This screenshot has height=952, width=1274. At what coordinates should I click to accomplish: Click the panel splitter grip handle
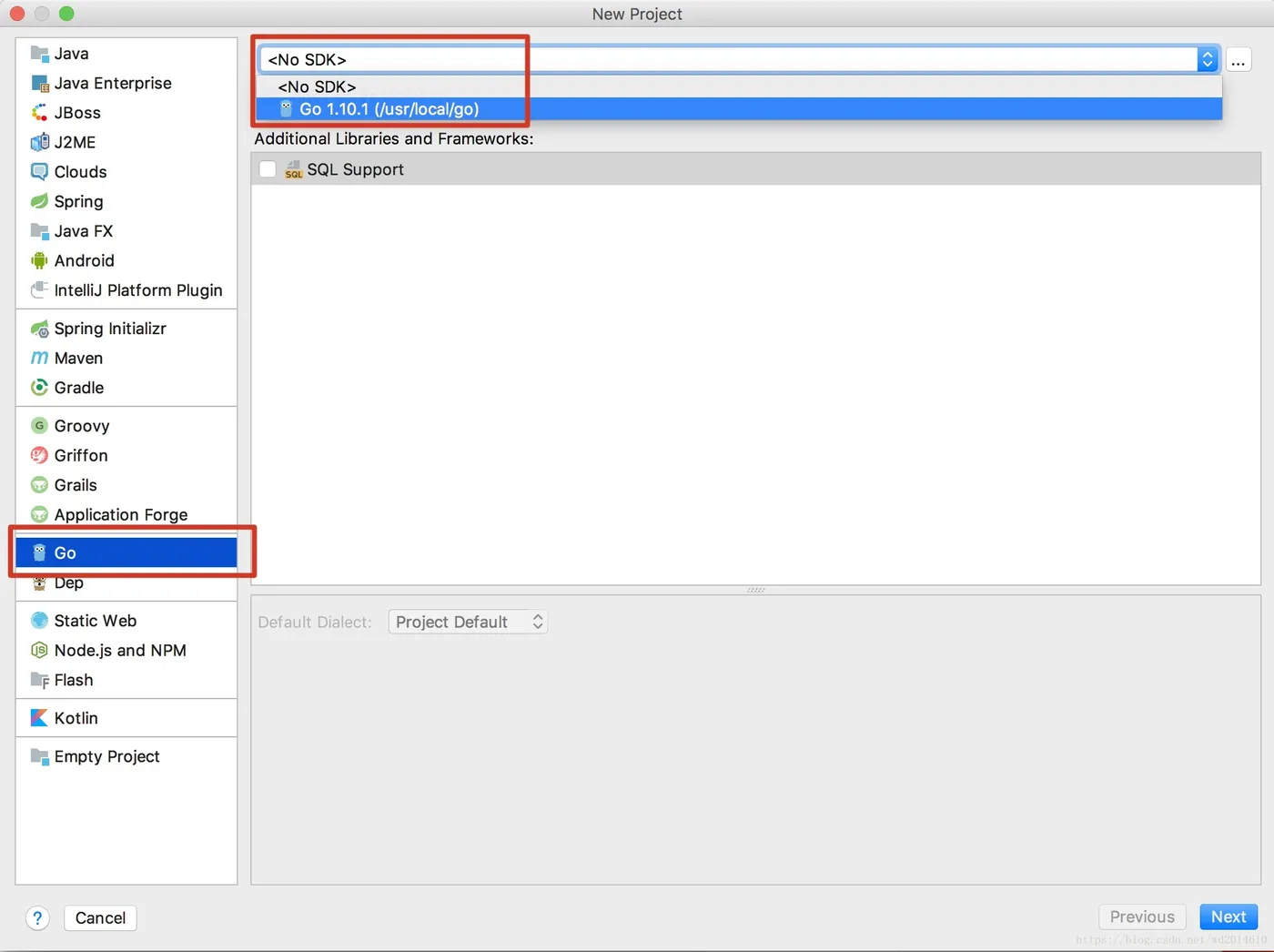click(756, 590)
